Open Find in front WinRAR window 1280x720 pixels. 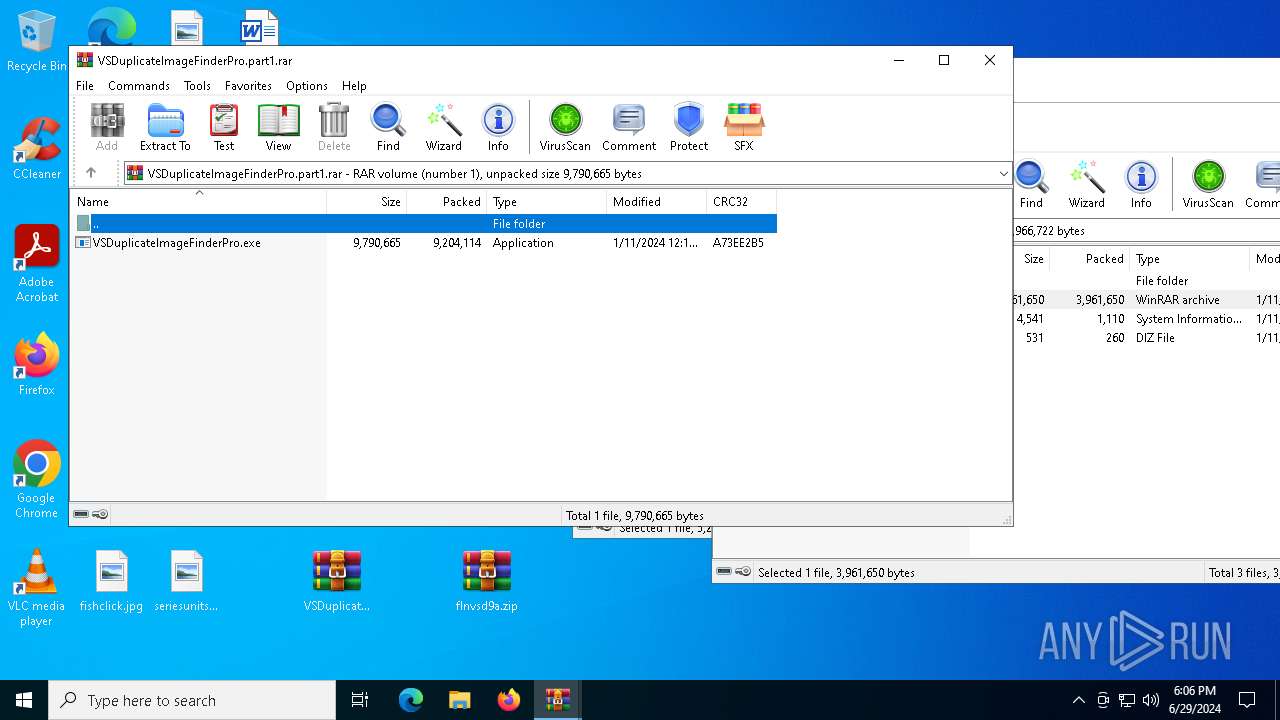388,127
